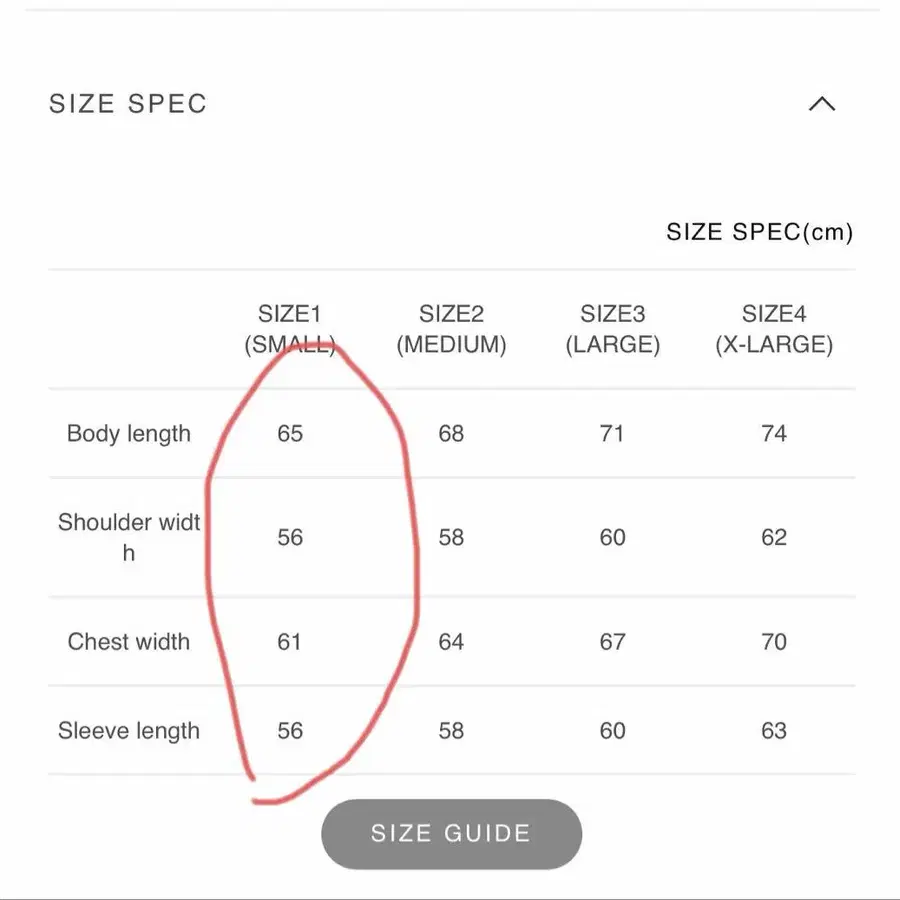Click the Chest width row label

[128, 642]
